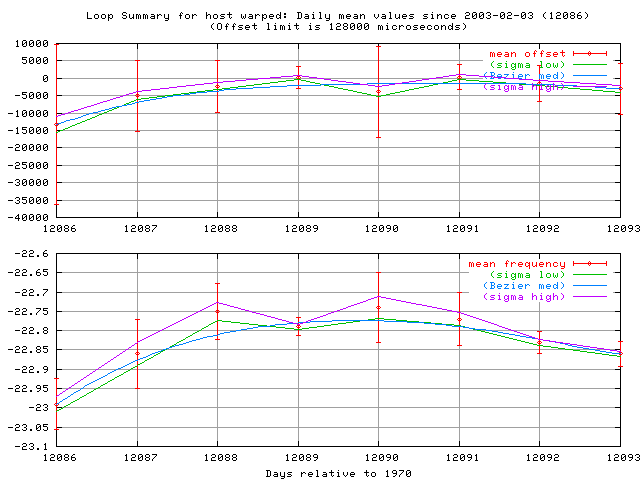The width and height of the screenshot is (640, 480).
Task: Select the 'mean frequency' legend label
Action: tap(517, 264)
